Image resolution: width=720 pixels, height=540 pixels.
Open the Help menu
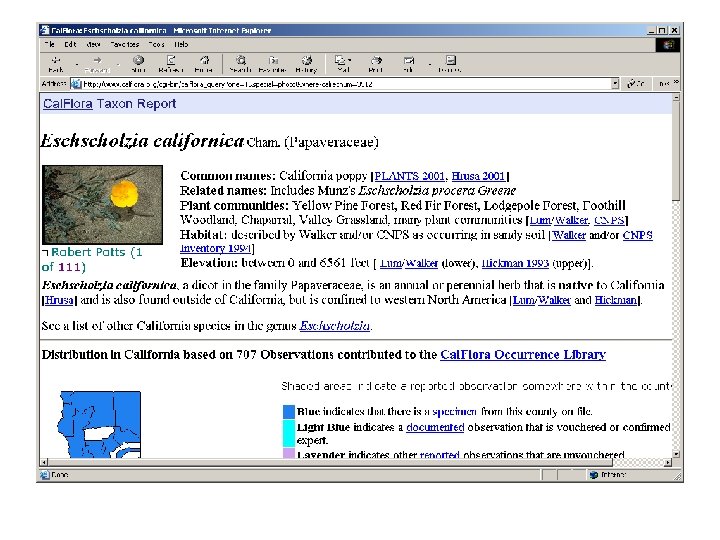pyautogui.click(x=181, y=45)
